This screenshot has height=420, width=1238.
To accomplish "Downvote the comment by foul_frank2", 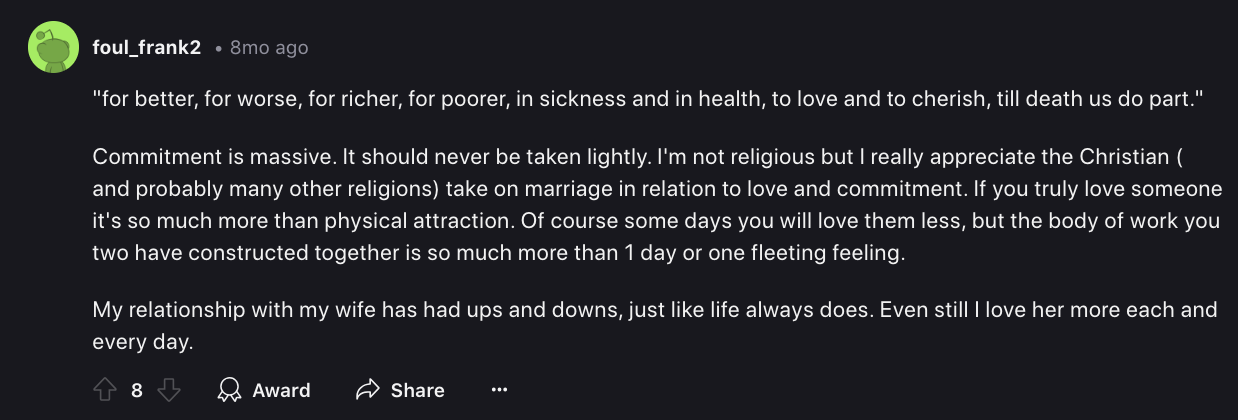I will coord(169,390).
